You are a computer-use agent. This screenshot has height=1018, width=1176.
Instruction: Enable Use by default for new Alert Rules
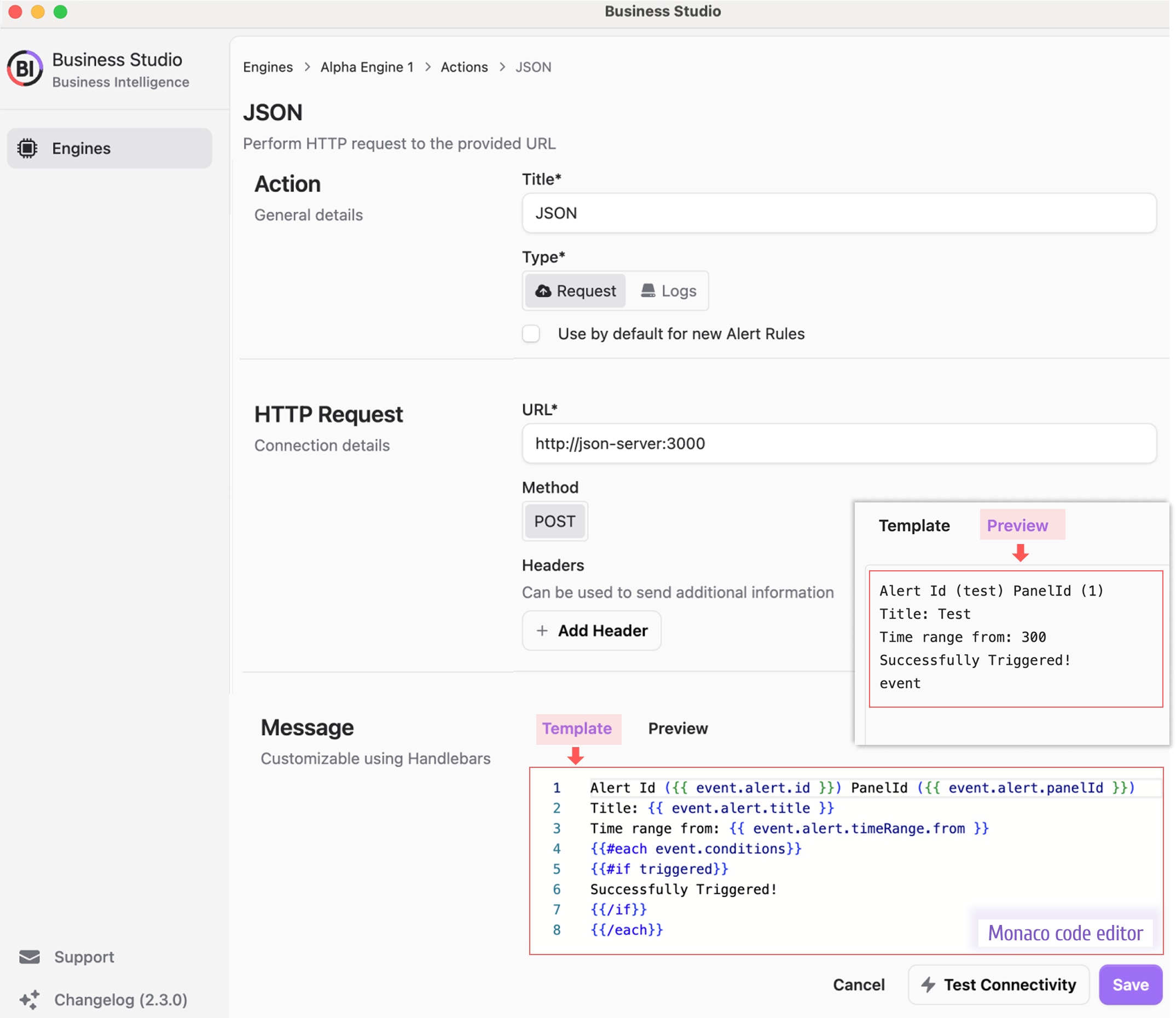click(531, 333)
